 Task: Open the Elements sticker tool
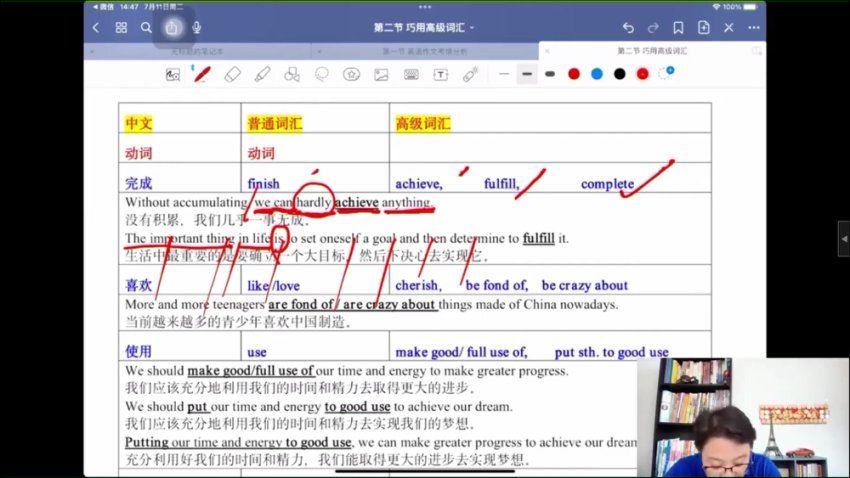tap(352, 74)
